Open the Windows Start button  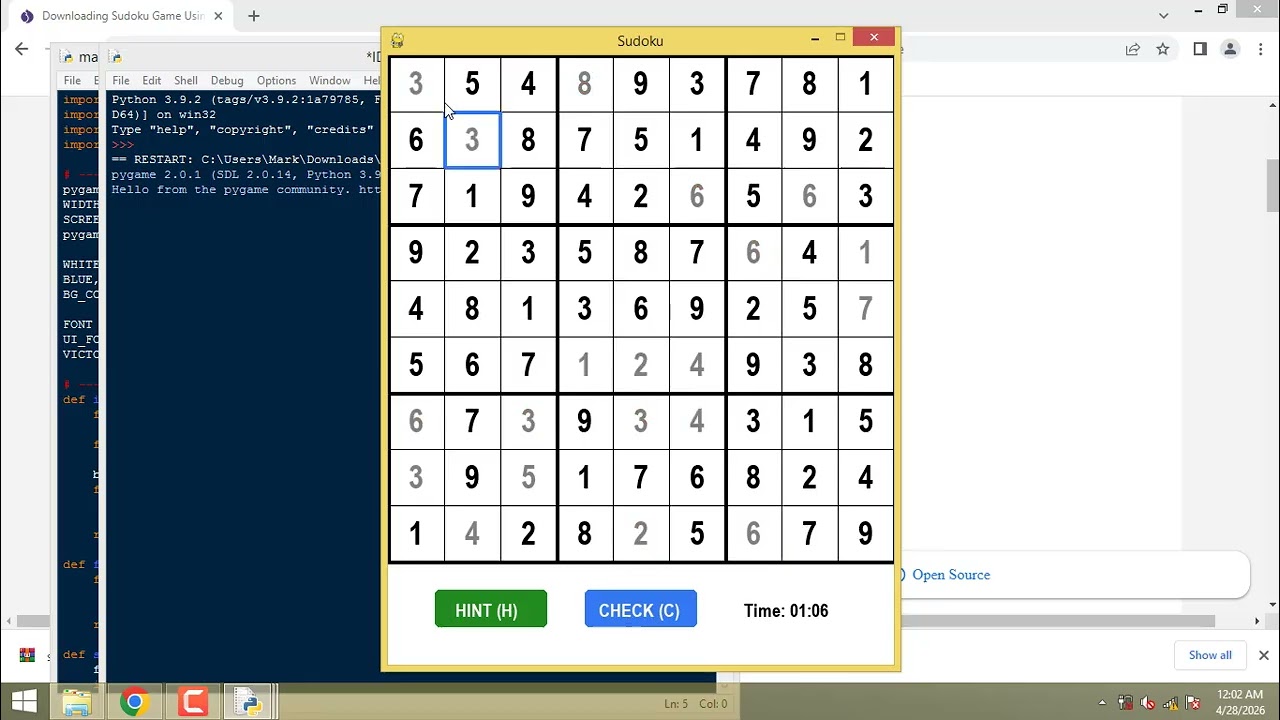24,702
